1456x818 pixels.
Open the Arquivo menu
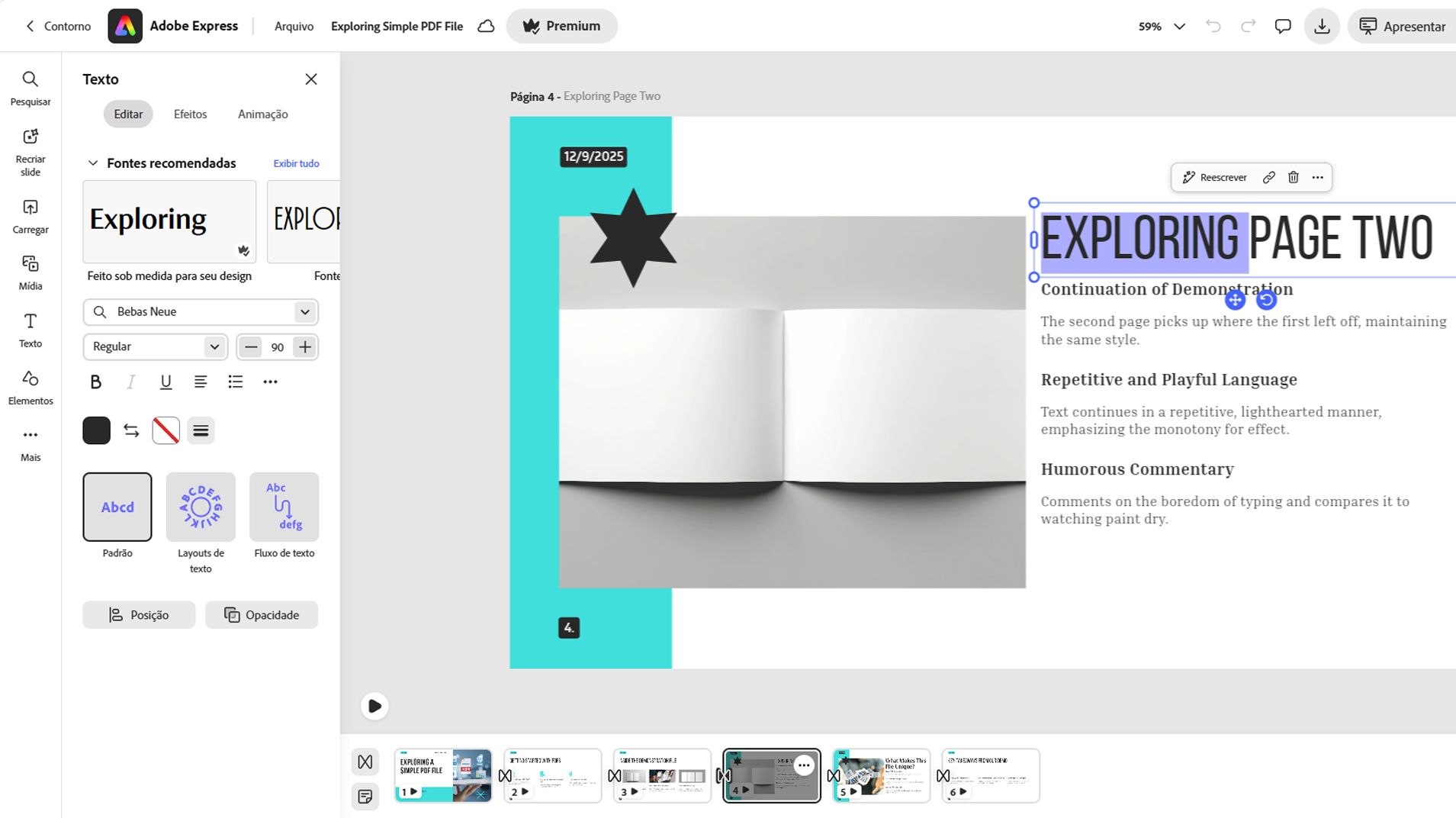[x=293, y=25]
